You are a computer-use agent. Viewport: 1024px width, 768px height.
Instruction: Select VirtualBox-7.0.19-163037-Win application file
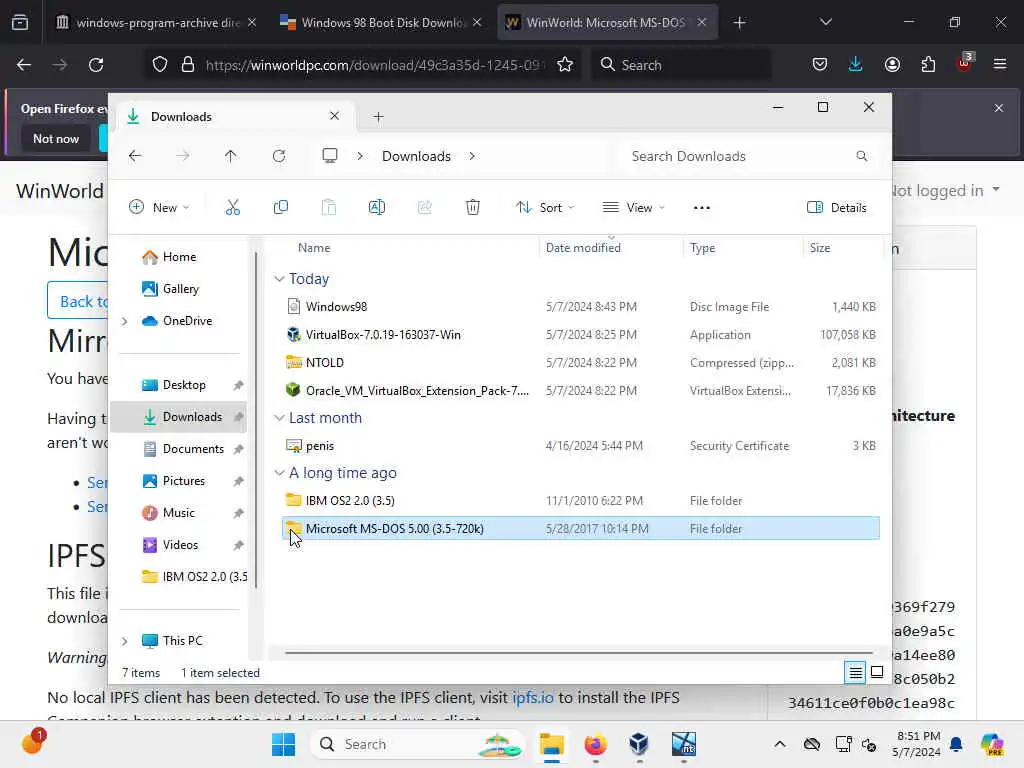coord(581,335)
